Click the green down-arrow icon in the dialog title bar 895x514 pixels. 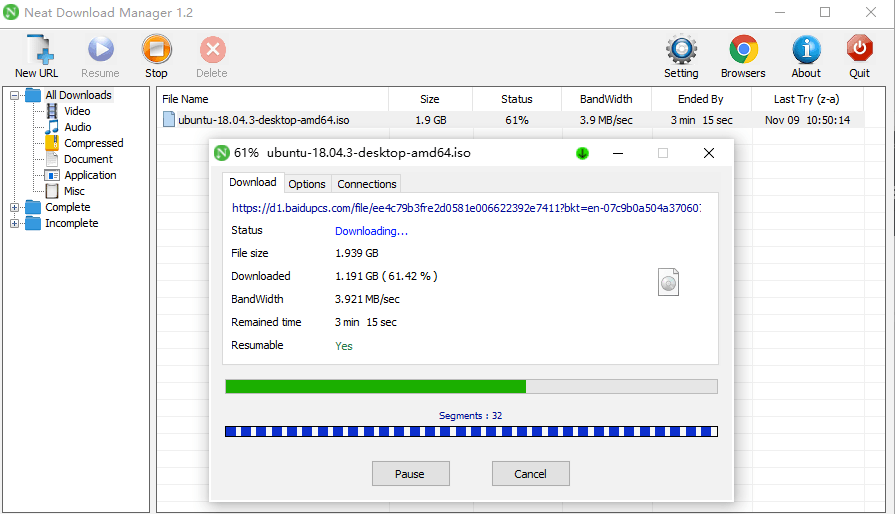point(582,153)
